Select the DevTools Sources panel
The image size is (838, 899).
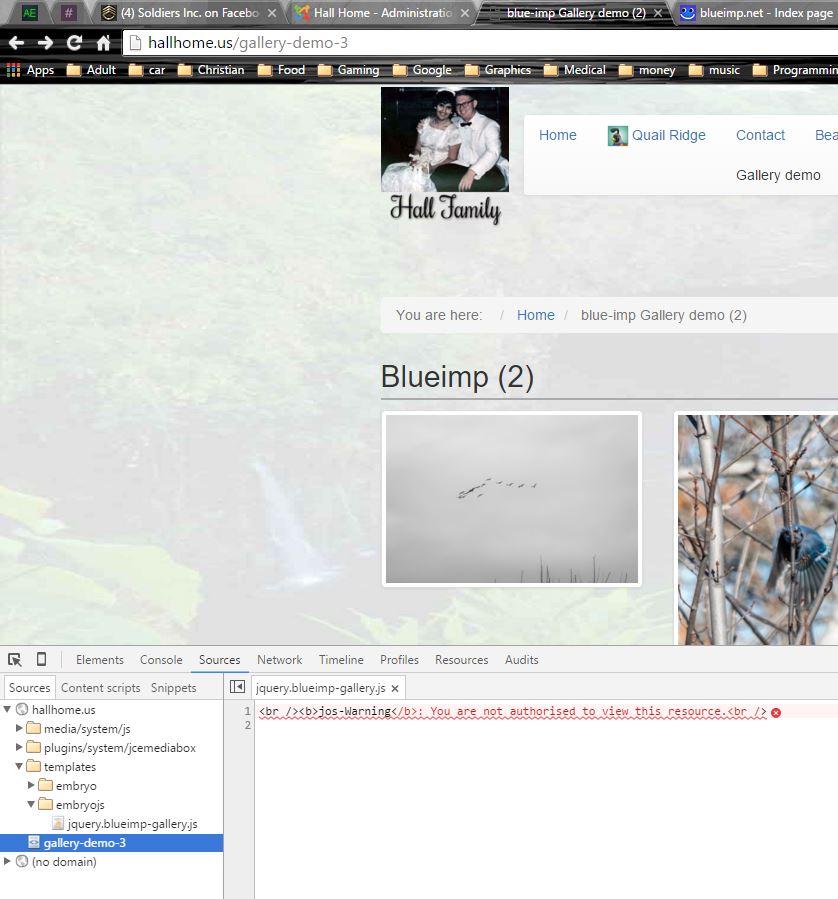click(220, 660)
